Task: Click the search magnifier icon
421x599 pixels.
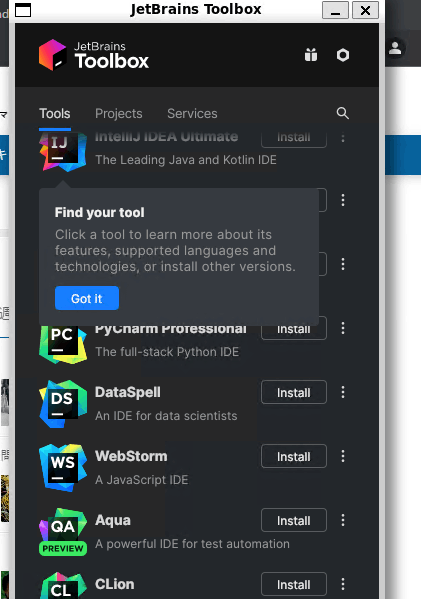Action: [x=343, y=113]
